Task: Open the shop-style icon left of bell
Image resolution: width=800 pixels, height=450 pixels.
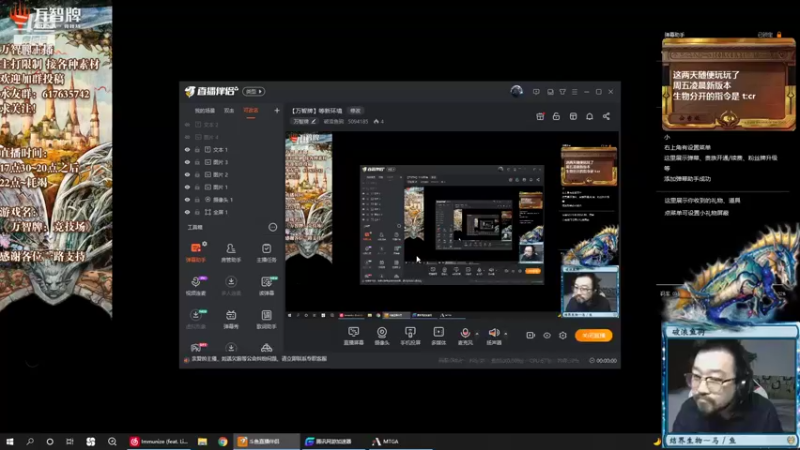Action: tap(573, 116)
